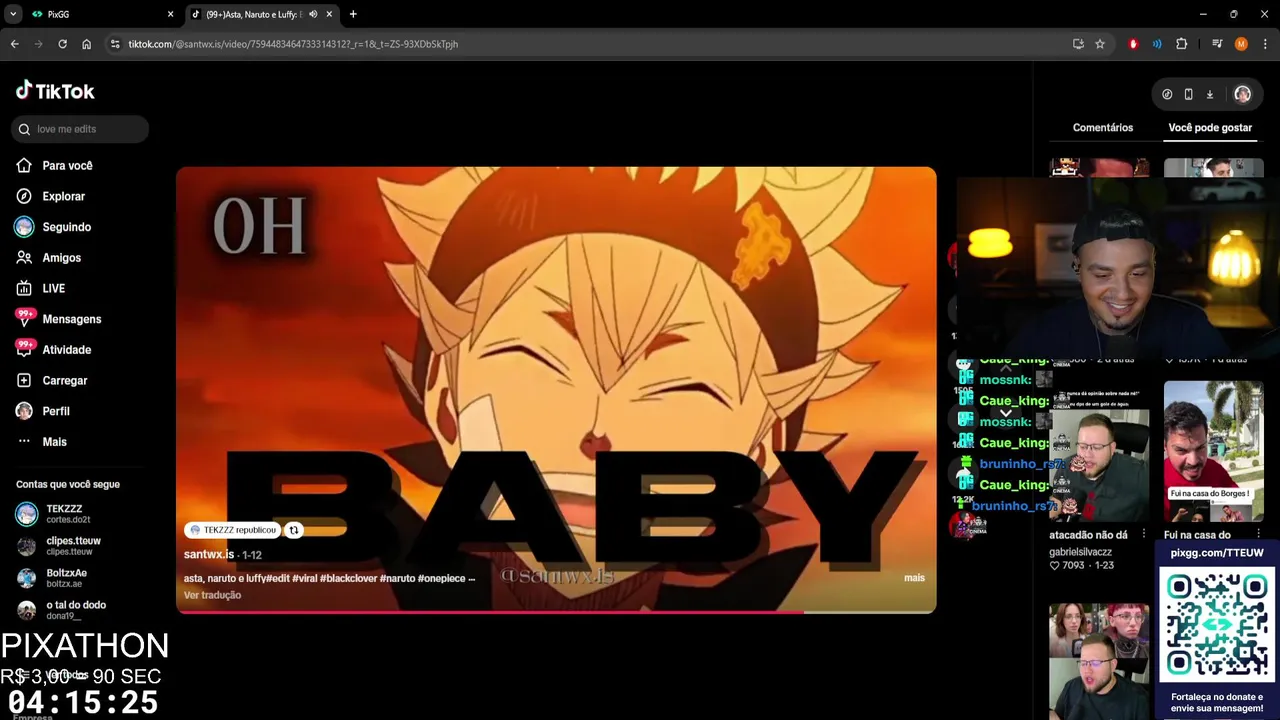Click the Carregar upload icon

click(x=24, y=380)
